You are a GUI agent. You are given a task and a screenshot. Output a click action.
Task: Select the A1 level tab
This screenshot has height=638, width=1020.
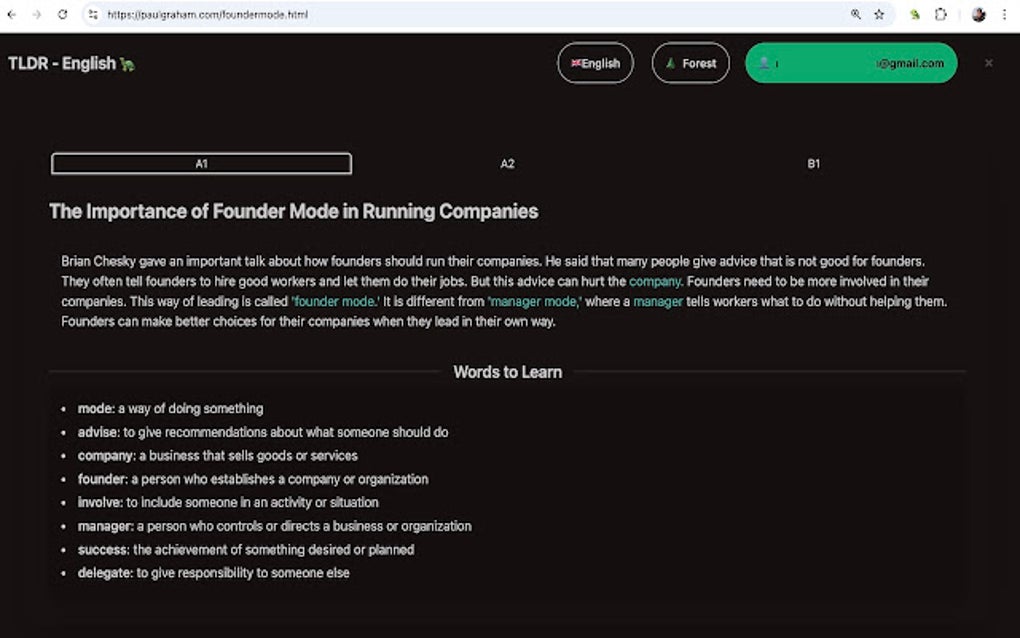click(x=201, y=164)
